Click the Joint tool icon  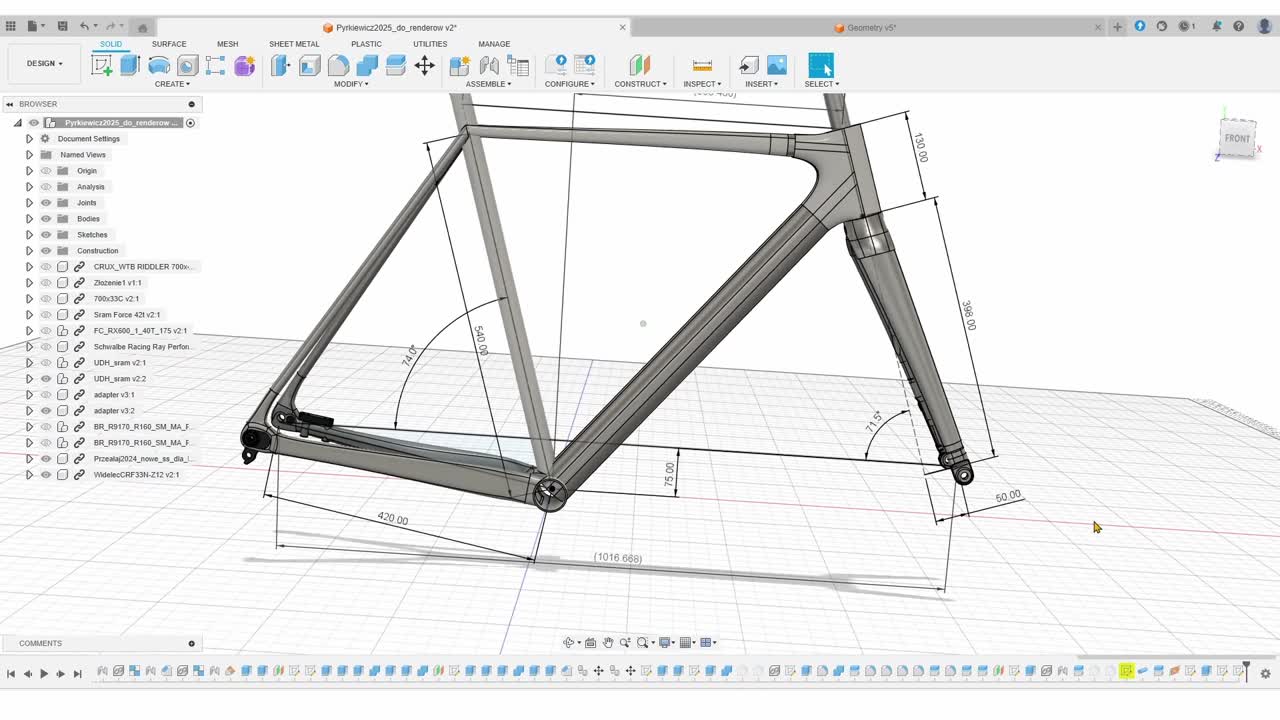tap(489, 65)
